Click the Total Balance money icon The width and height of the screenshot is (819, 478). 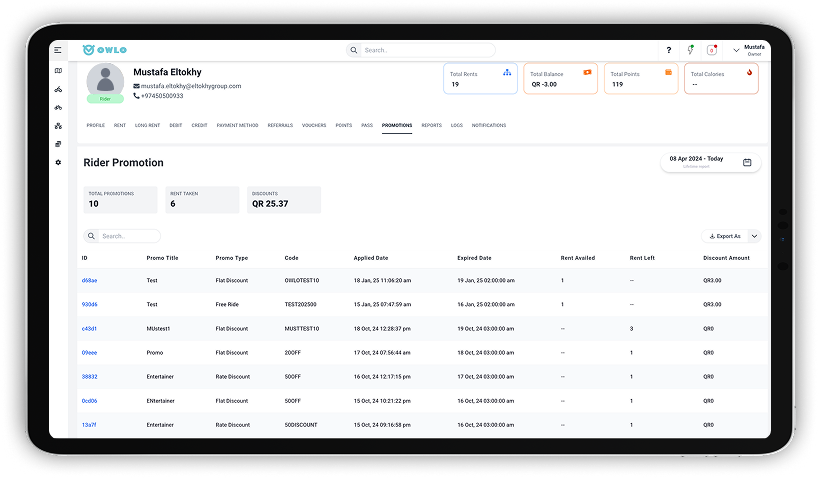[588, 73]
